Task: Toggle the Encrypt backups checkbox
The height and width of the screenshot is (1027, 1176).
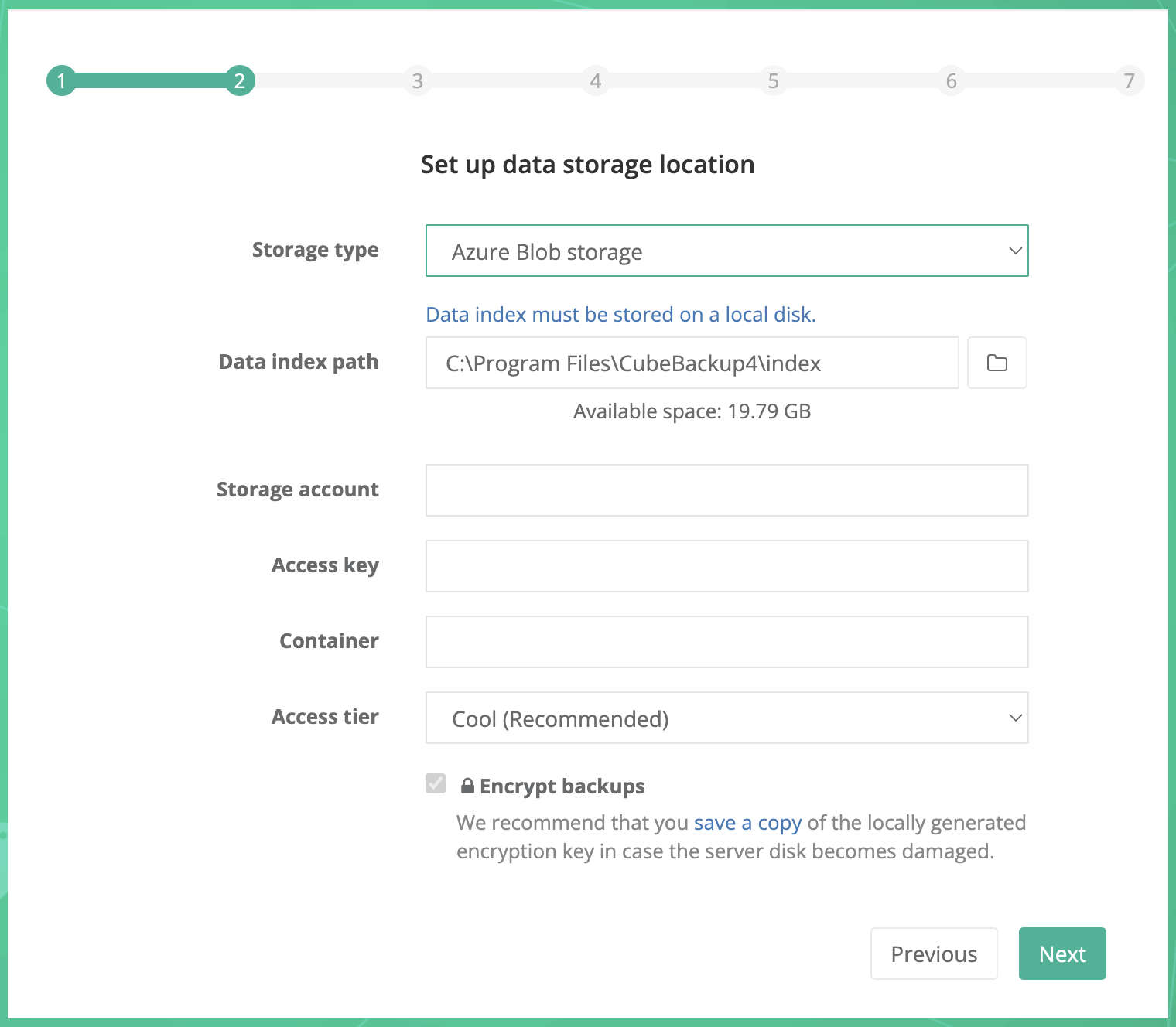Action: tap(436, 784)
